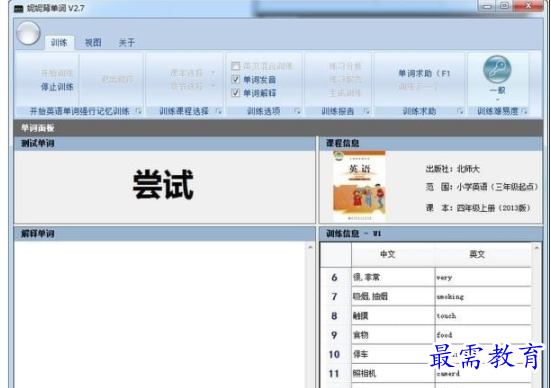Viewport: 551px width, 388px height.
Task: Close the 妮妮背单词 V2.7 window
Action: coord(528,6)
